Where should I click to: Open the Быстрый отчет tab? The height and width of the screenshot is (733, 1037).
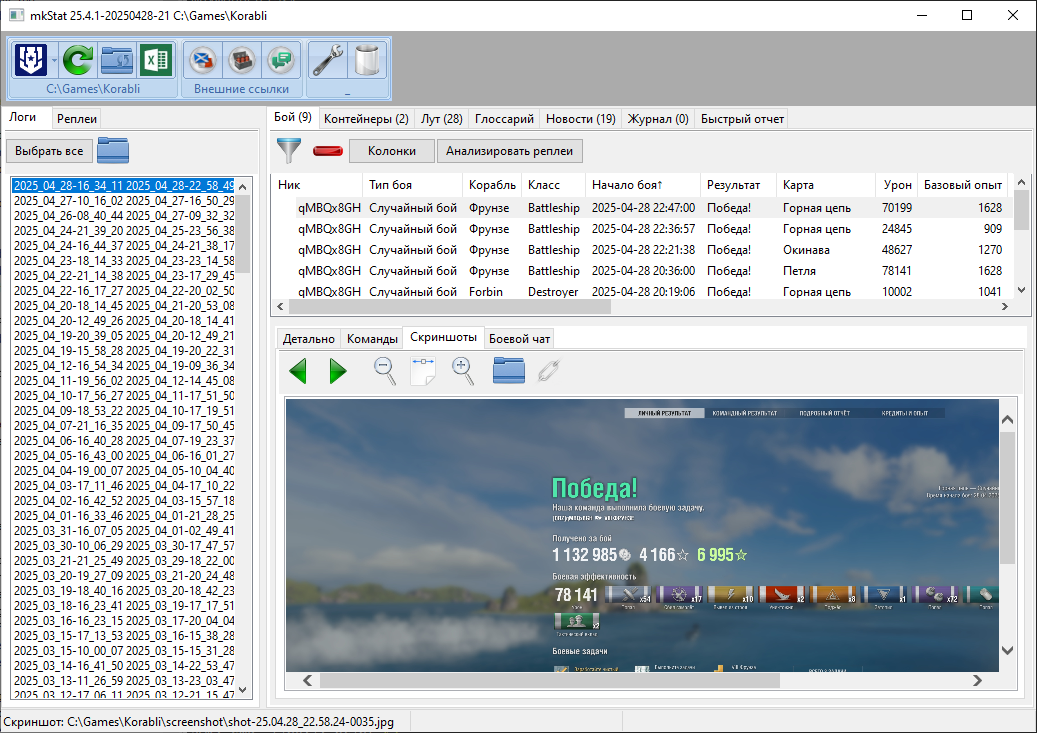[742, 118]
